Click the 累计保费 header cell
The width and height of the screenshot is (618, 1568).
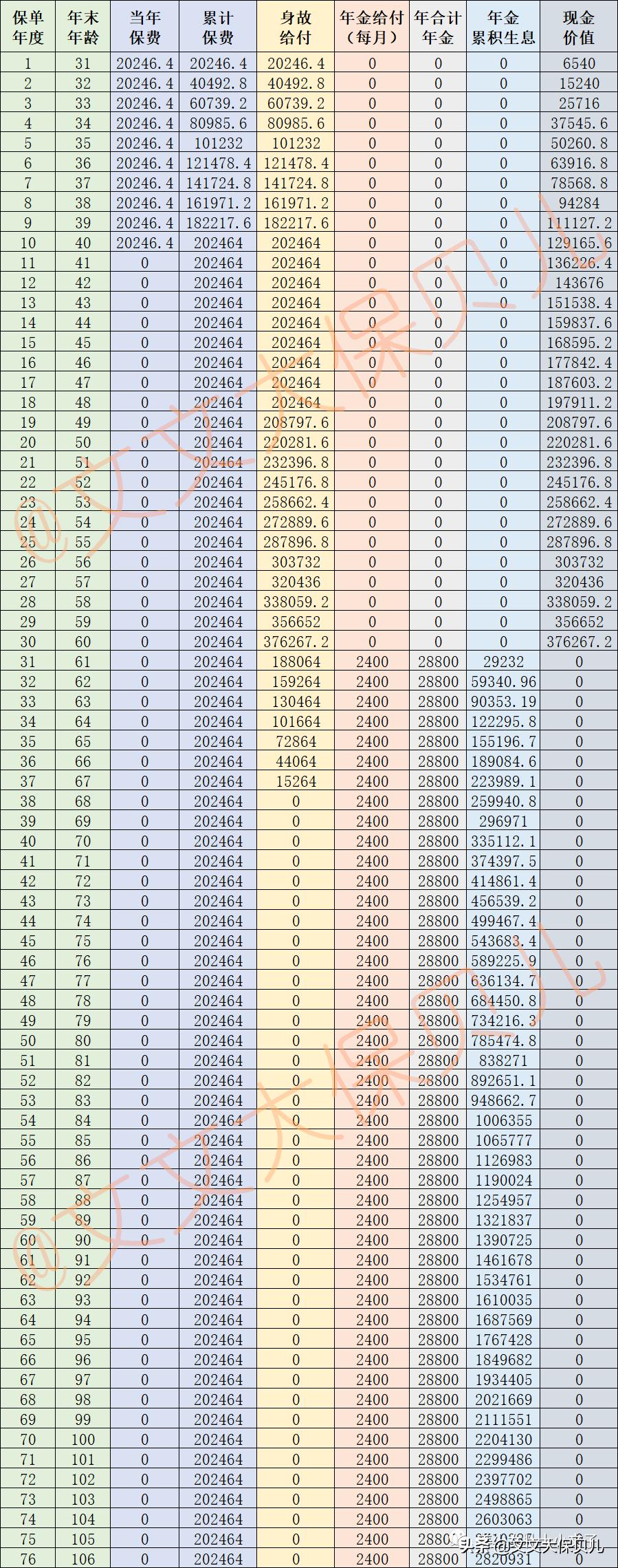219,28
